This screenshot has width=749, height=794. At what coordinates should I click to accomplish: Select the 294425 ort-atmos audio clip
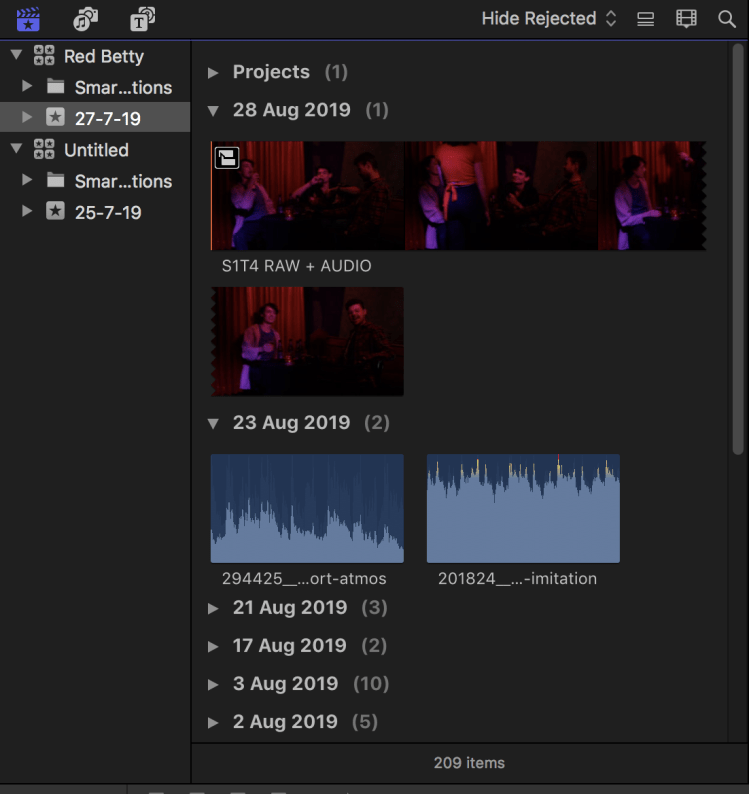point(307,508)
